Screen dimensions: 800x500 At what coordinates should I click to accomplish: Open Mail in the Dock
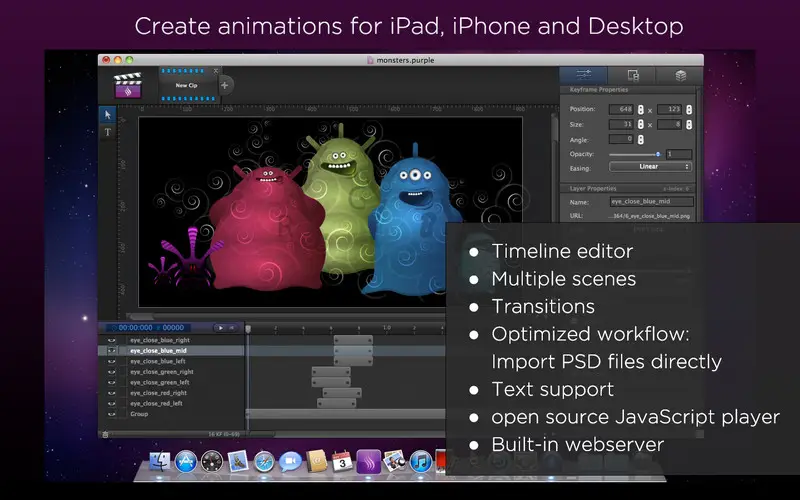click(238, 462)
